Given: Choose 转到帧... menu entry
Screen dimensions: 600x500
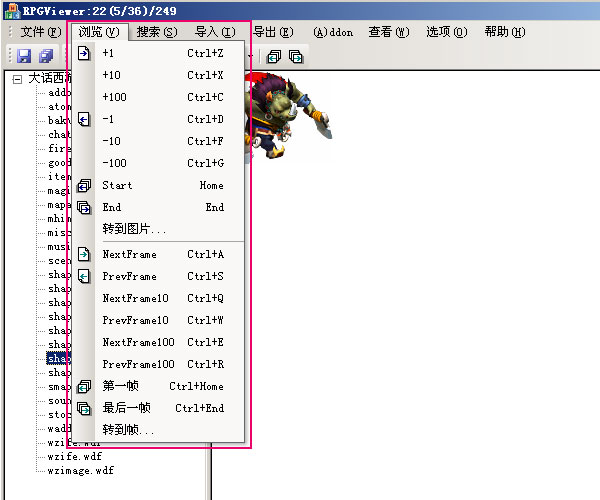Looking at the screenshot, I should tap(158, 430).
